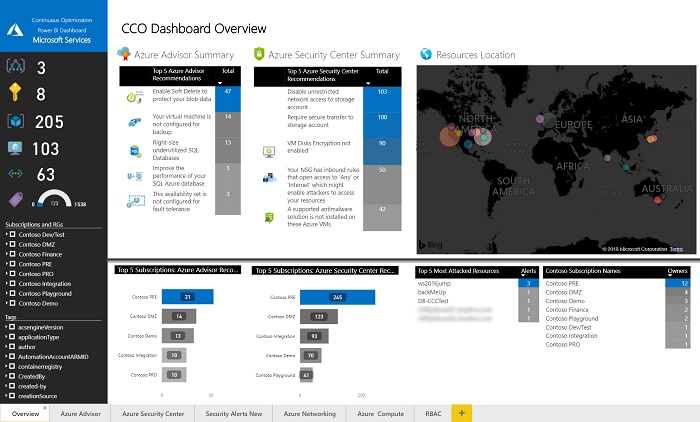The height and width of the screenshot is (422, 700).
Task: Check the Contoso DMZ checkbox
Action: pos(12,244)
